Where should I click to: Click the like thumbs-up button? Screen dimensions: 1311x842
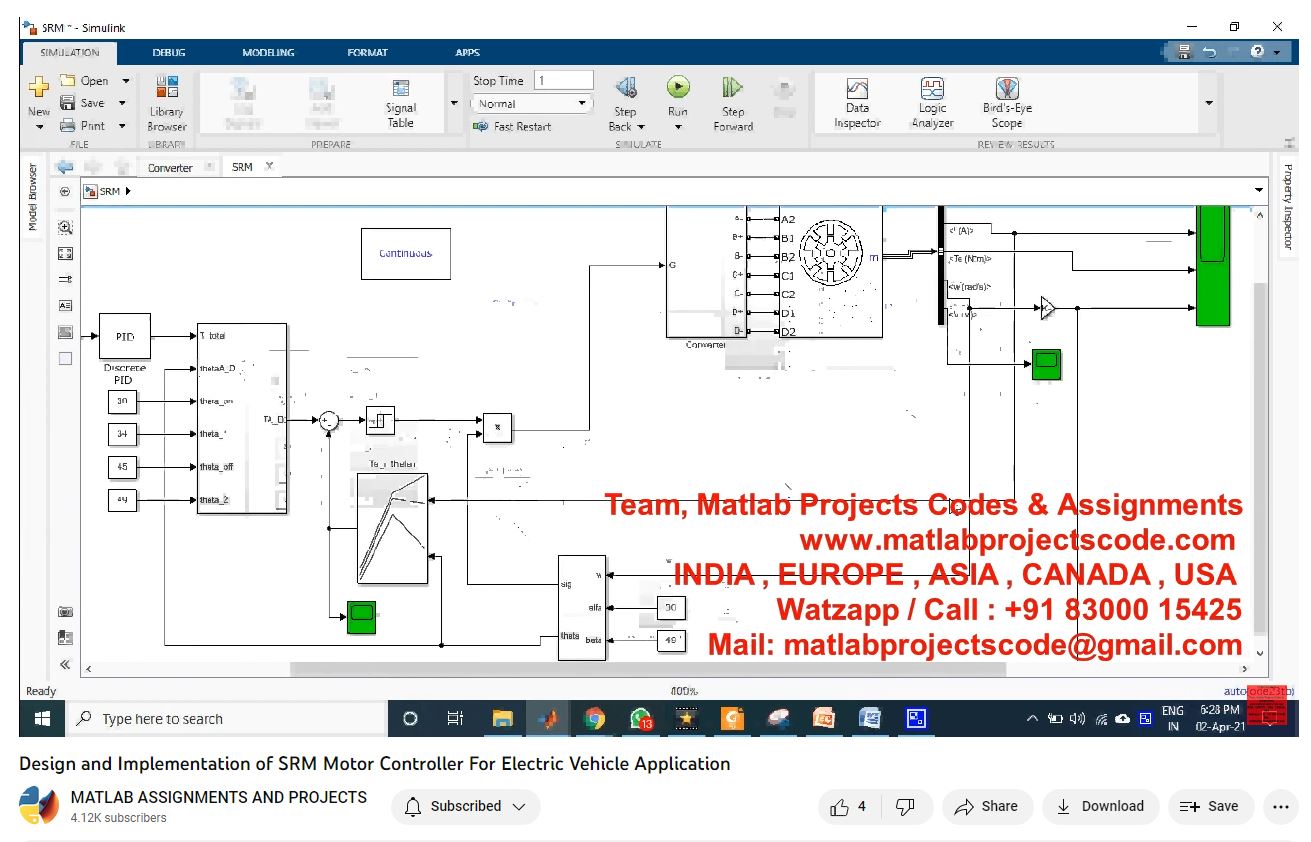pyautogui.click(x=848, y=807)
